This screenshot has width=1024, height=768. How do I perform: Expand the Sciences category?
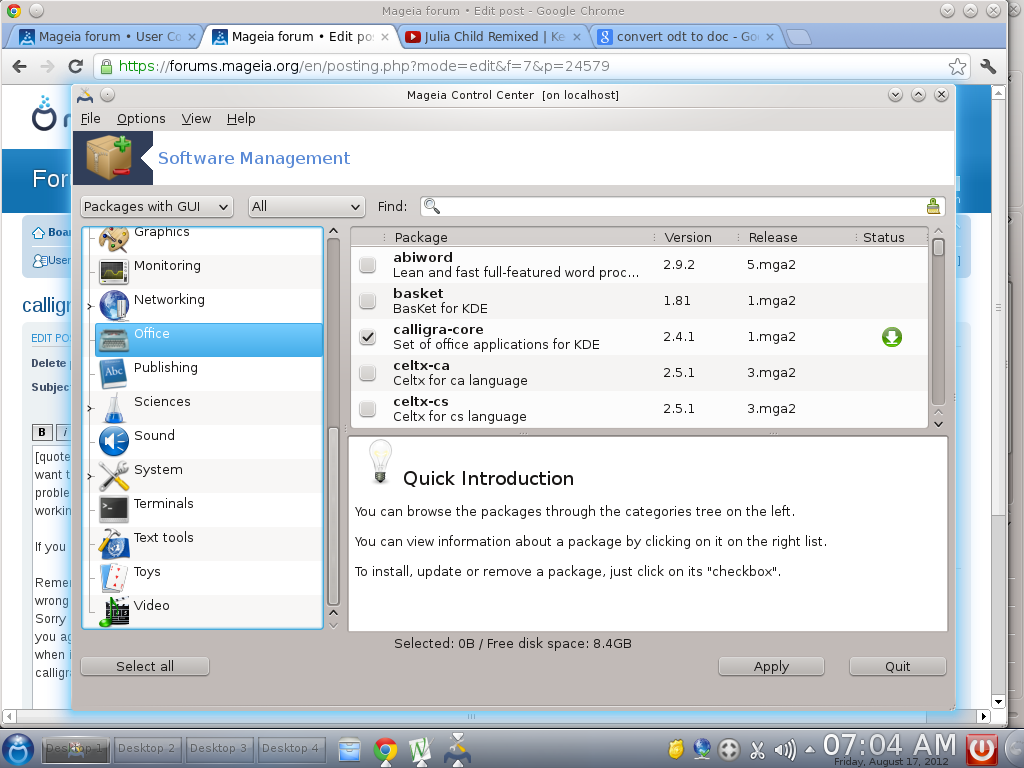pos(90,408)
